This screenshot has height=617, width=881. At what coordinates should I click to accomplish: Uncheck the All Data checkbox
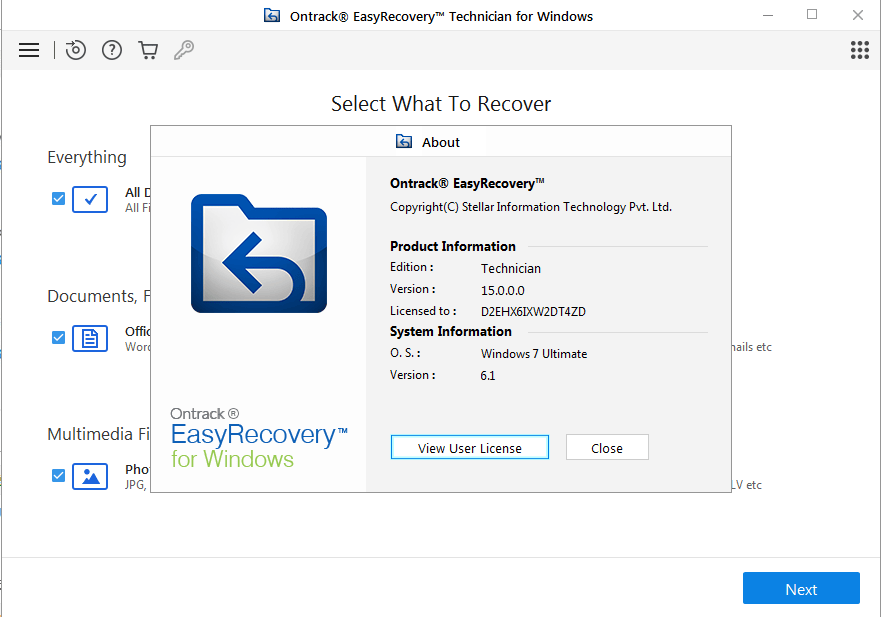pyautogui.click(x=58, y=199)
